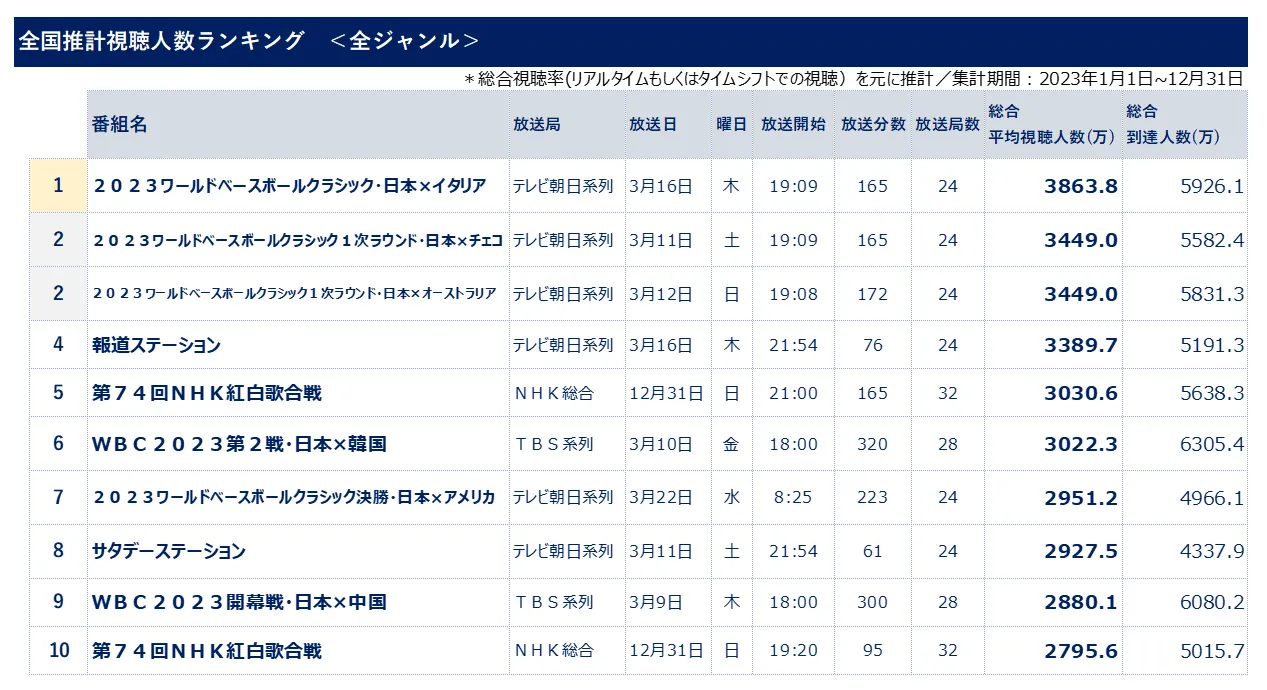The width and height of the screenshot is (1267, 690).
Task: Click reach value 6080.2
Action: coord(1212,602)
